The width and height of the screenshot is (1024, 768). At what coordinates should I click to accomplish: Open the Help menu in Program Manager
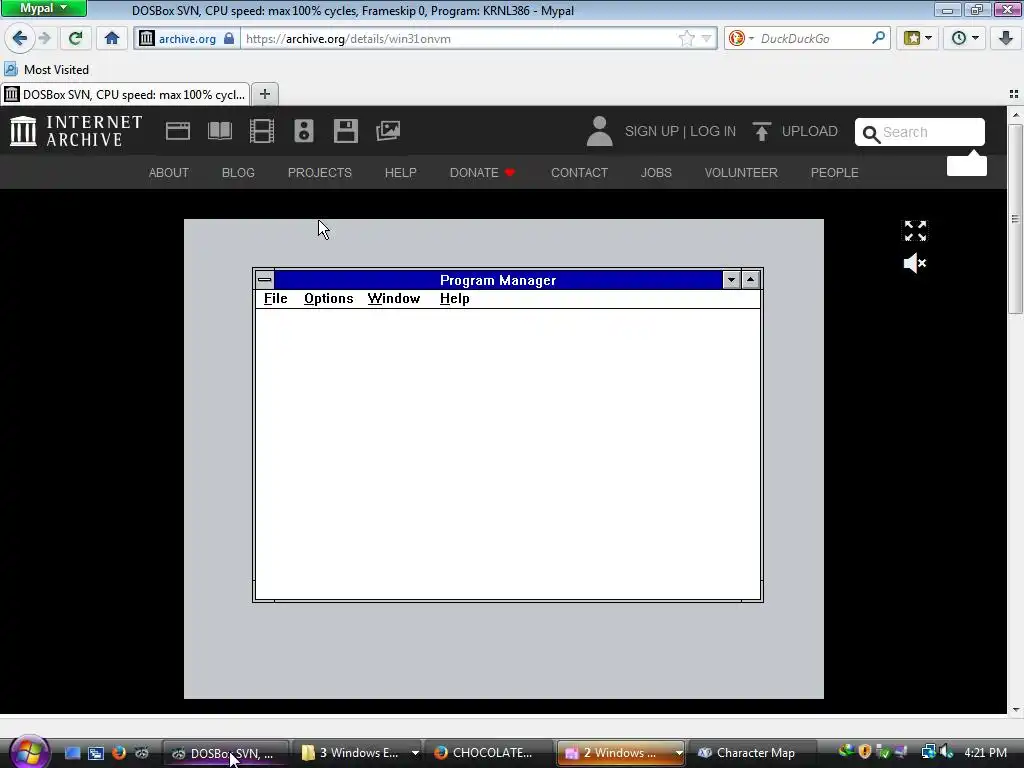click(455, 298)
